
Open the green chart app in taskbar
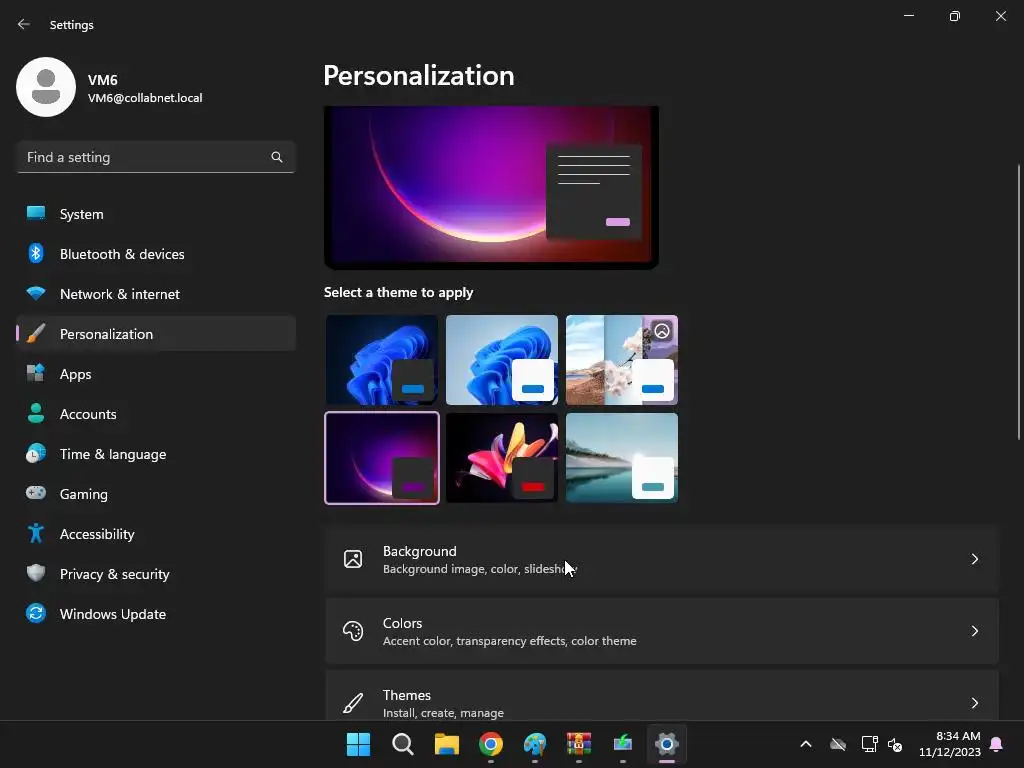[623, 744]
